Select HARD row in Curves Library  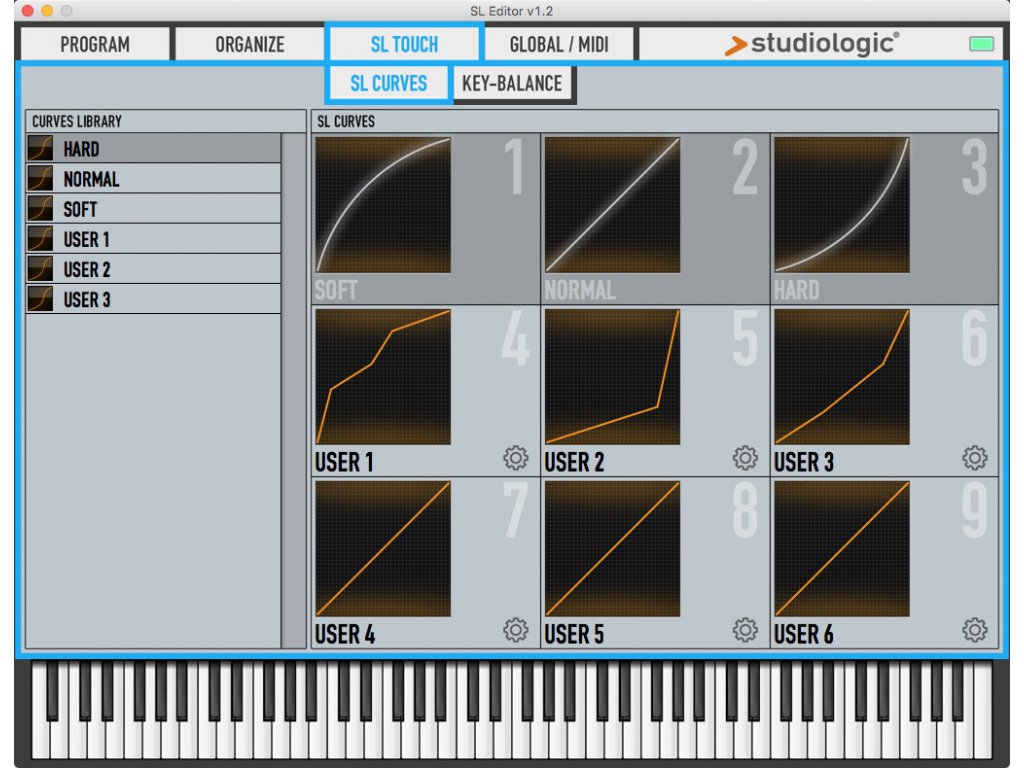(153, 148)
